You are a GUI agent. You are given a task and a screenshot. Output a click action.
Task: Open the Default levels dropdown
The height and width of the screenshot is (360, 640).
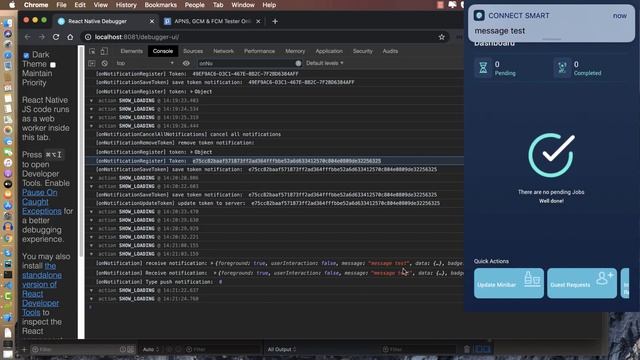pos(324,63)
